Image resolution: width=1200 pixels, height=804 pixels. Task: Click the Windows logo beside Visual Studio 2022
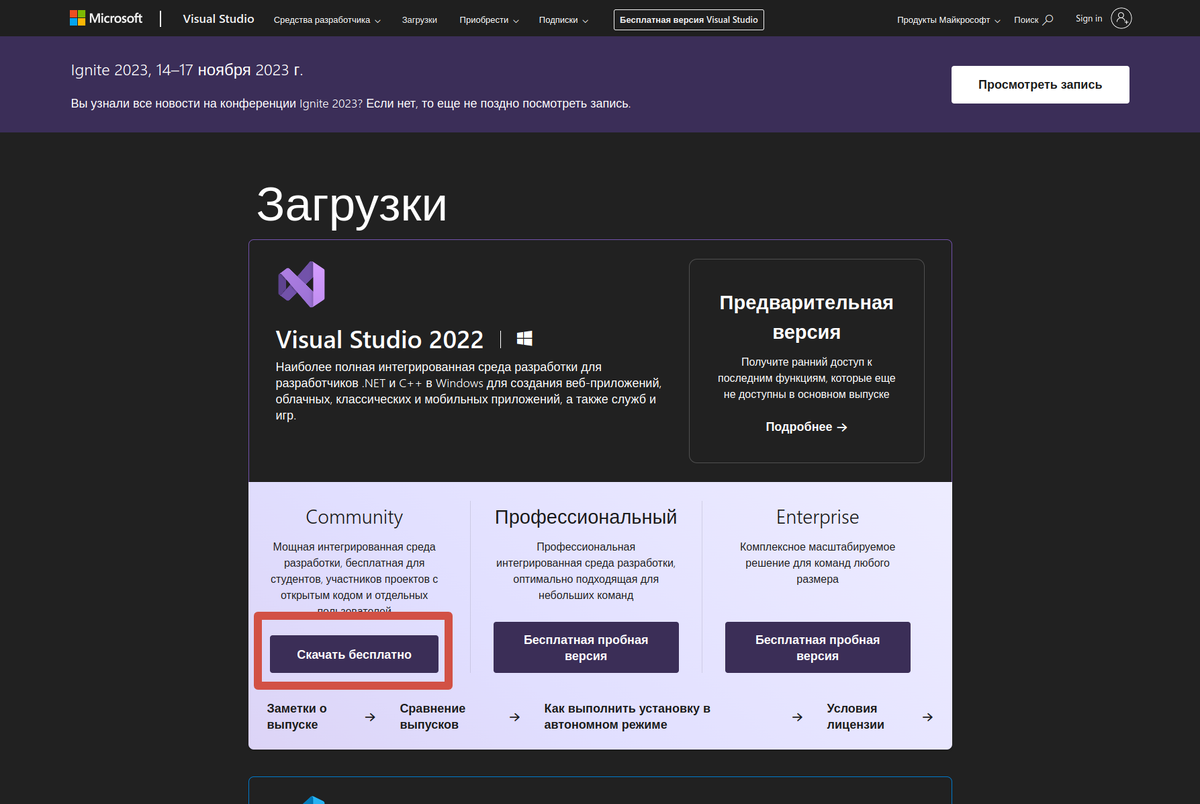tap(524, 338)
